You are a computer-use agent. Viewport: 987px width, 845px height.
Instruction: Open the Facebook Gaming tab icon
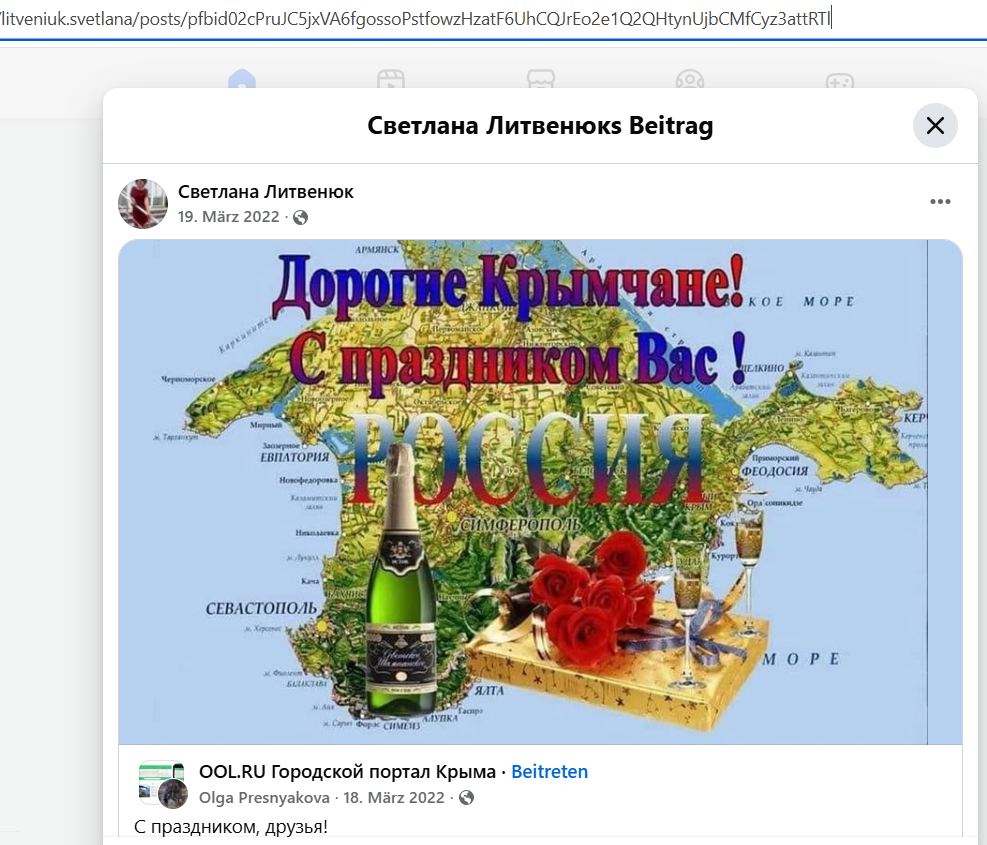[840, 81]
